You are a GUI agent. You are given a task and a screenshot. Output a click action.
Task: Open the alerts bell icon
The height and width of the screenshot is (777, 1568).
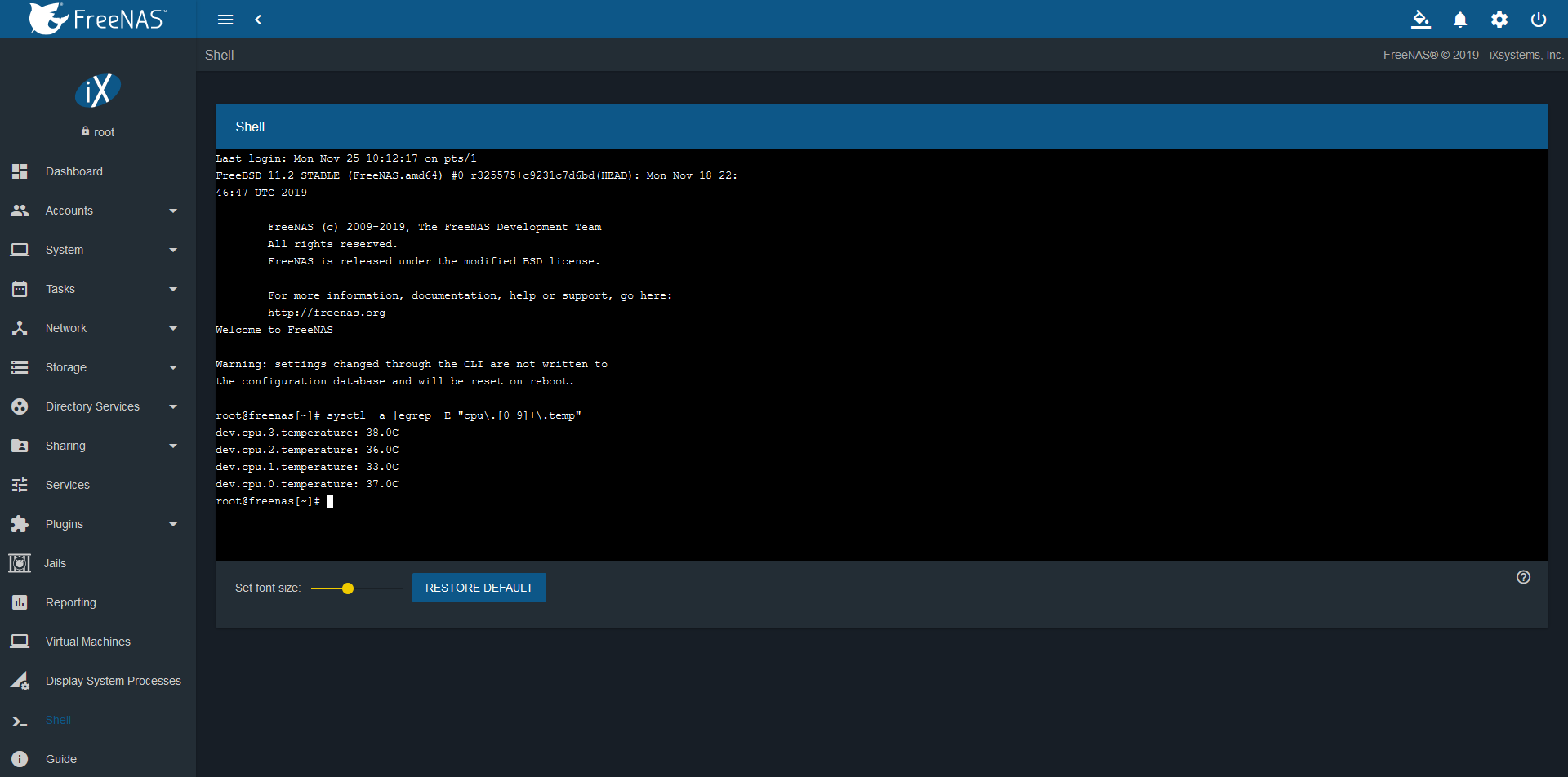(1460, 20)
